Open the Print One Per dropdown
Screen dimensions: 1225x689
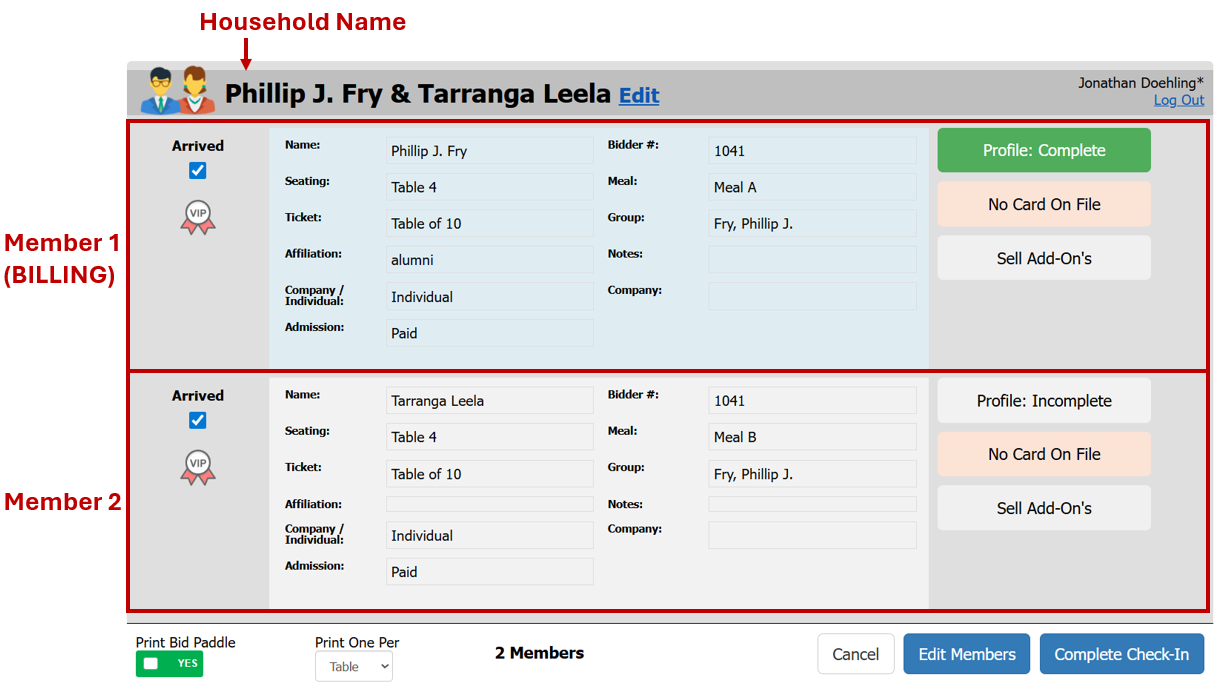[354, 667]
